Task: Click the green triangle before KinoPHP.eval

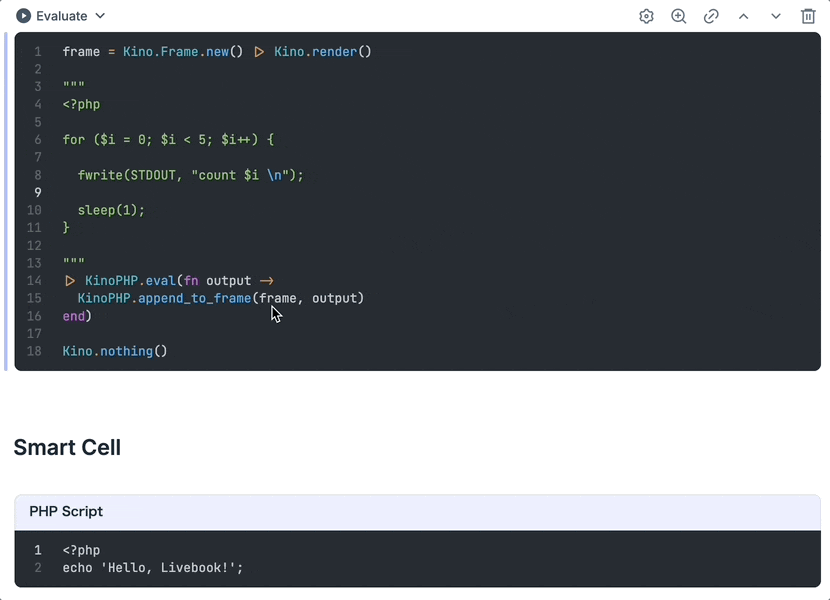Action: tap(70, 280)
